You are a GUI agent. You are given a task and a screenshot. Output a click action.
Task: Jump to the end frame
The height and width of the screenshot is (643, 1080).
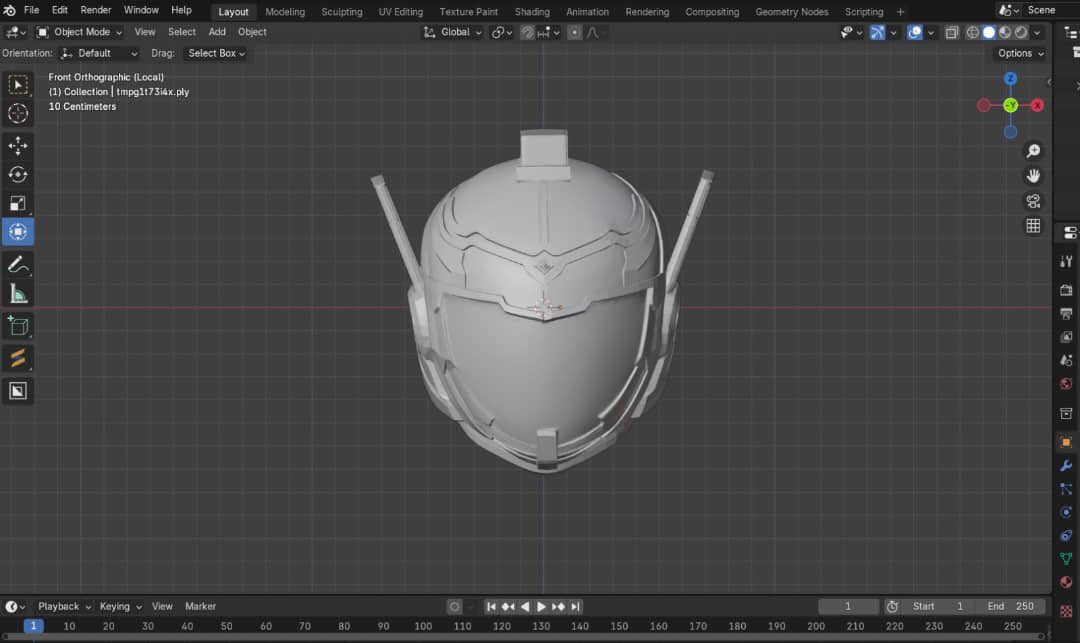point(575,607)
